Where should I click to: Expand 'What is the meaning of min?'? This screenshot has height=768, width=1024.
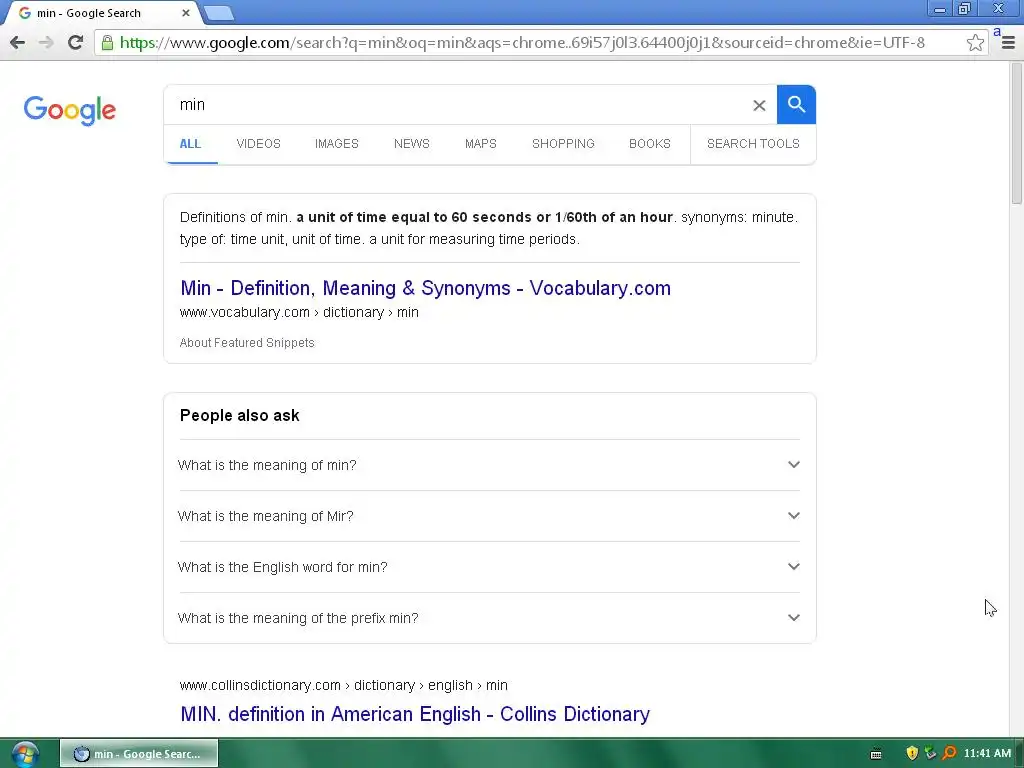click(x=489, y=465)
